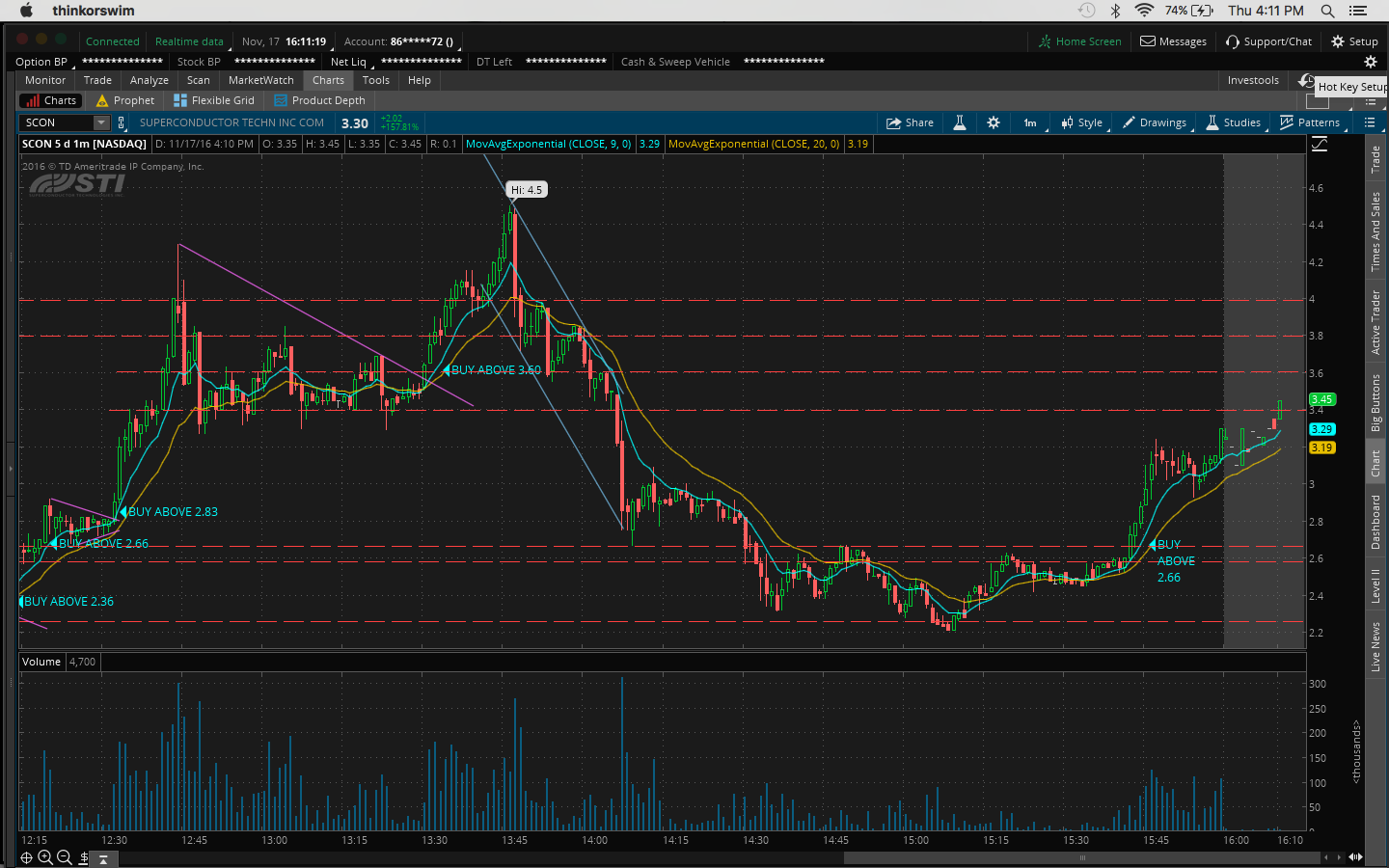Open the Style dropdown menu
The image size is (1389, 868).
point(1082,122)
